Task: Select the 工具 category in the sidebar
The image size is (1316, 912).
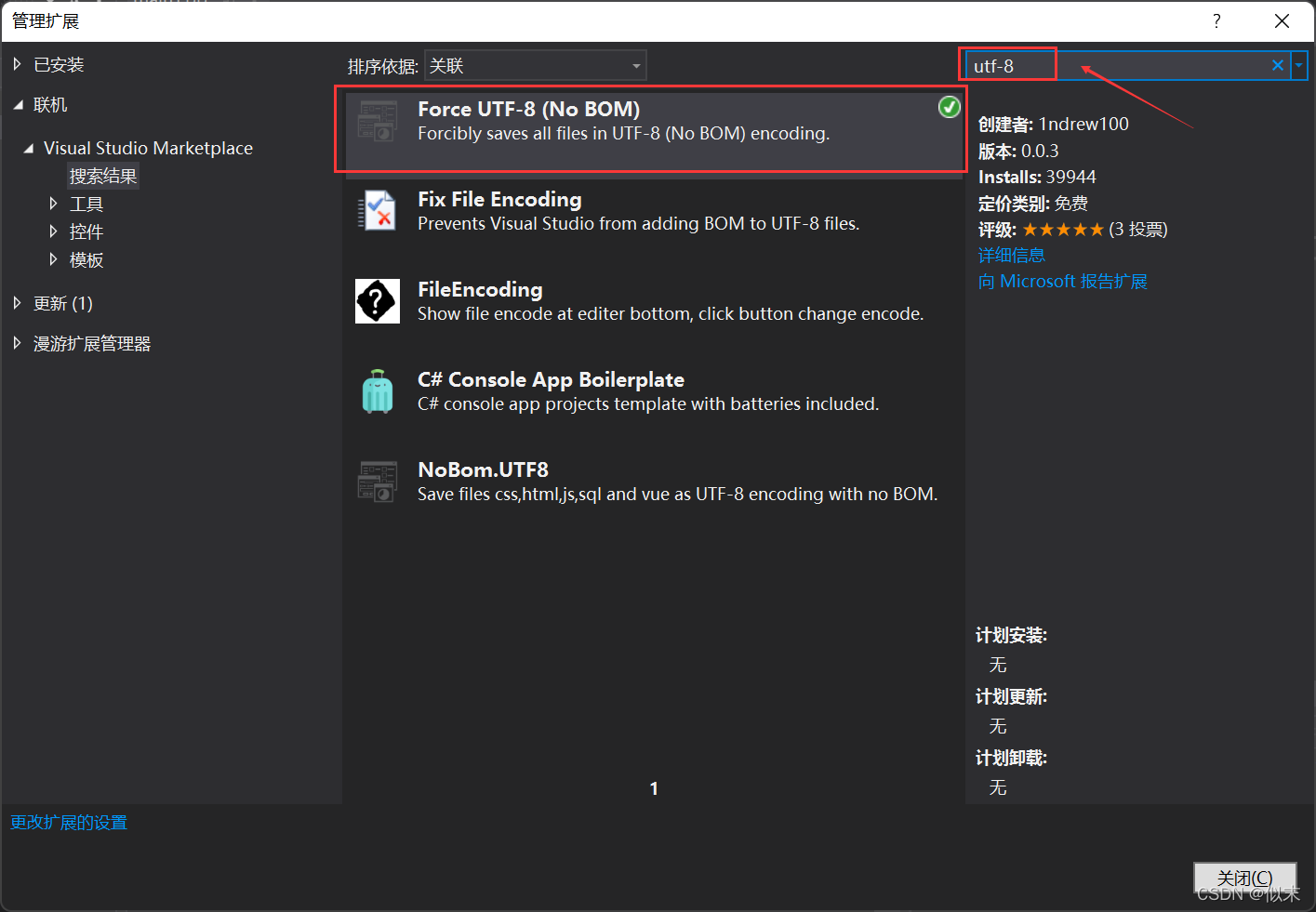Action: (x=86, y=204)
